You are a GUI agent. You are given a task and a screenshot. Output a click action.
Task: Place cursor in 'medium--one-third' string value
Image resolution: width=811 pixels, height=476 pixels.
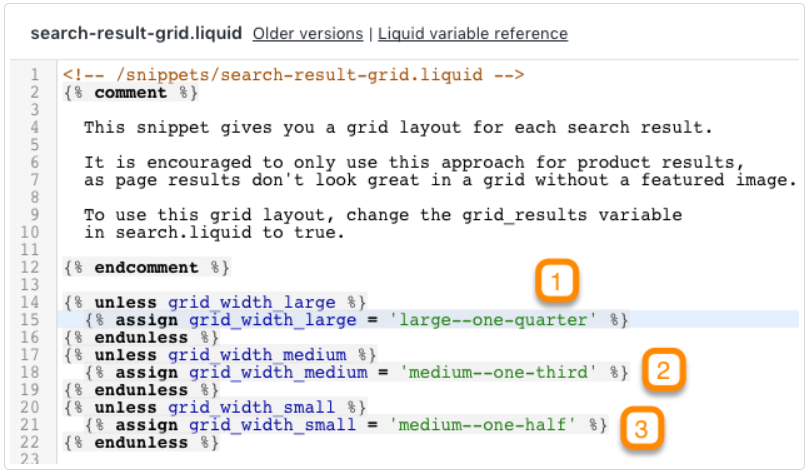498,373
